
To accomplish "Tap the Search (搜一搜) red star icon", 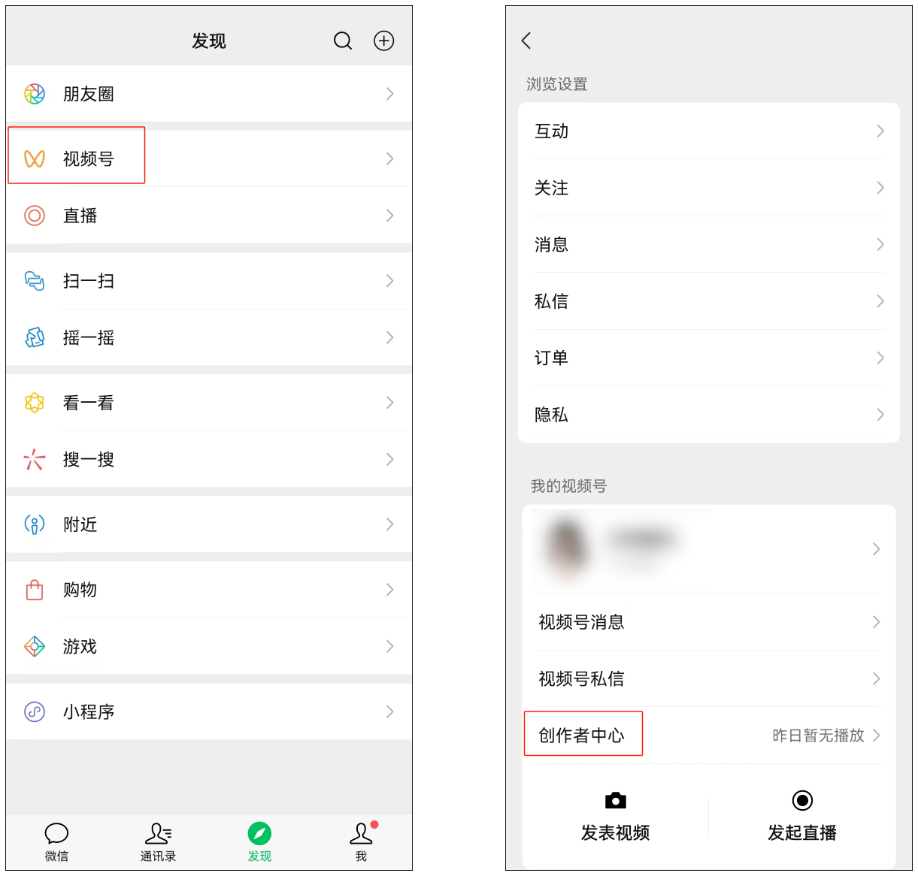I will point(35,460).
